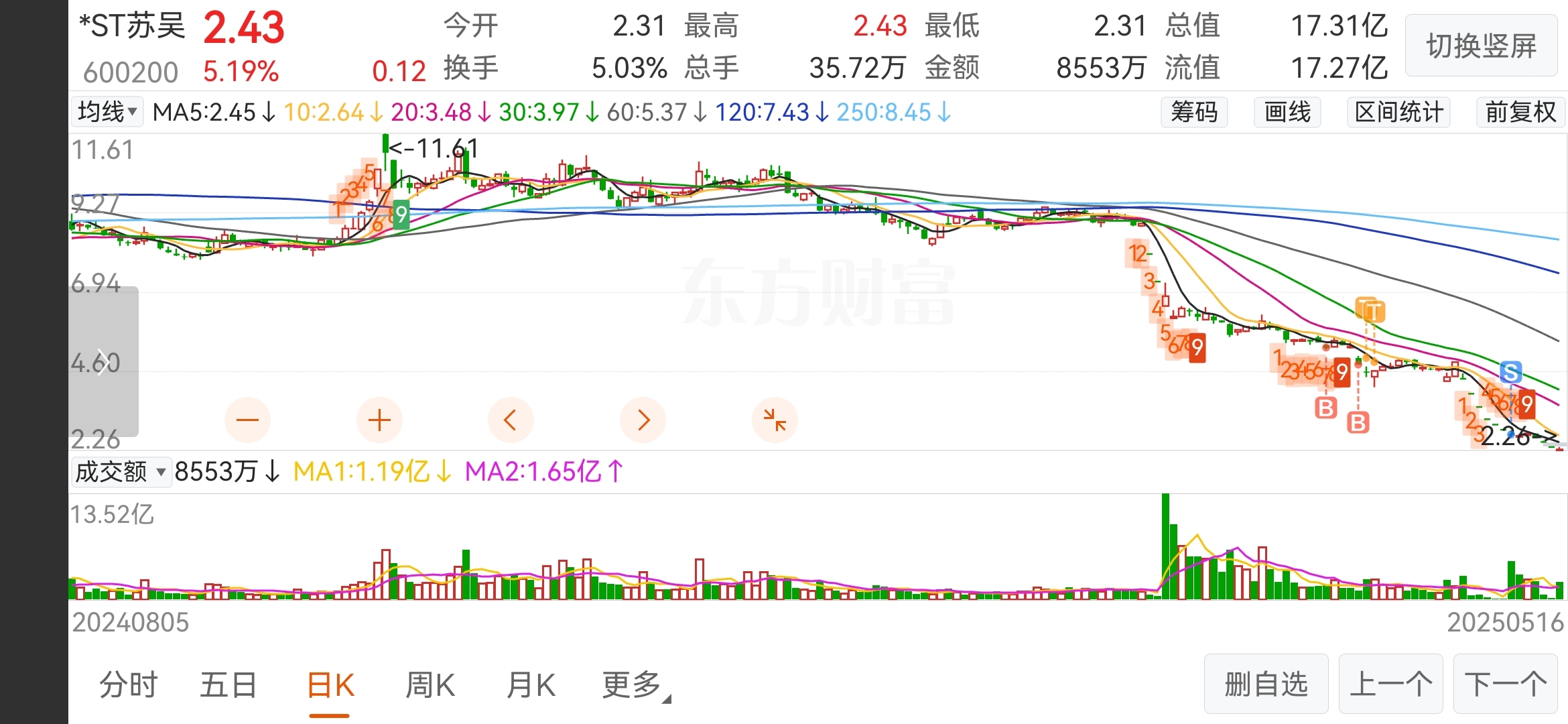The width and height of the screenshot is (1568, 724).
Task: Tap the green 9 sequence marker
Action: tap(401, 215)
